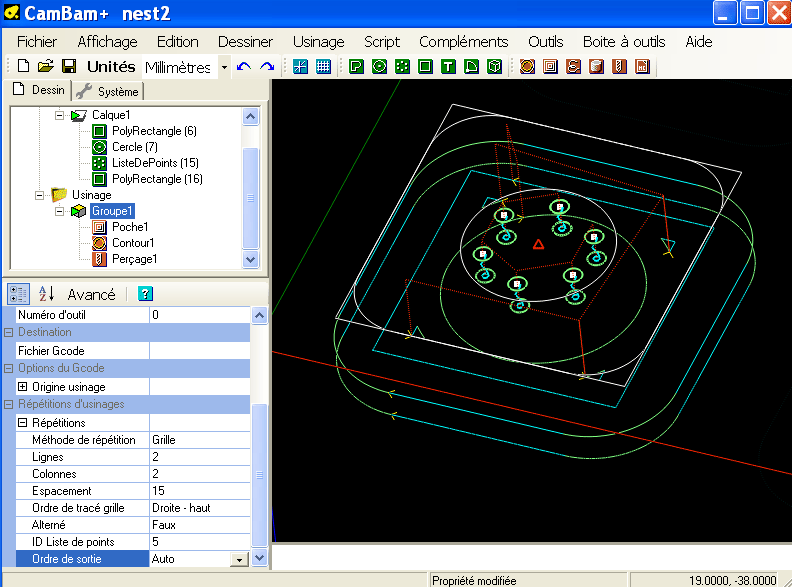Collapse the Calque1 layer node
Screen dimensions: 792x587
tap(60, 115)
